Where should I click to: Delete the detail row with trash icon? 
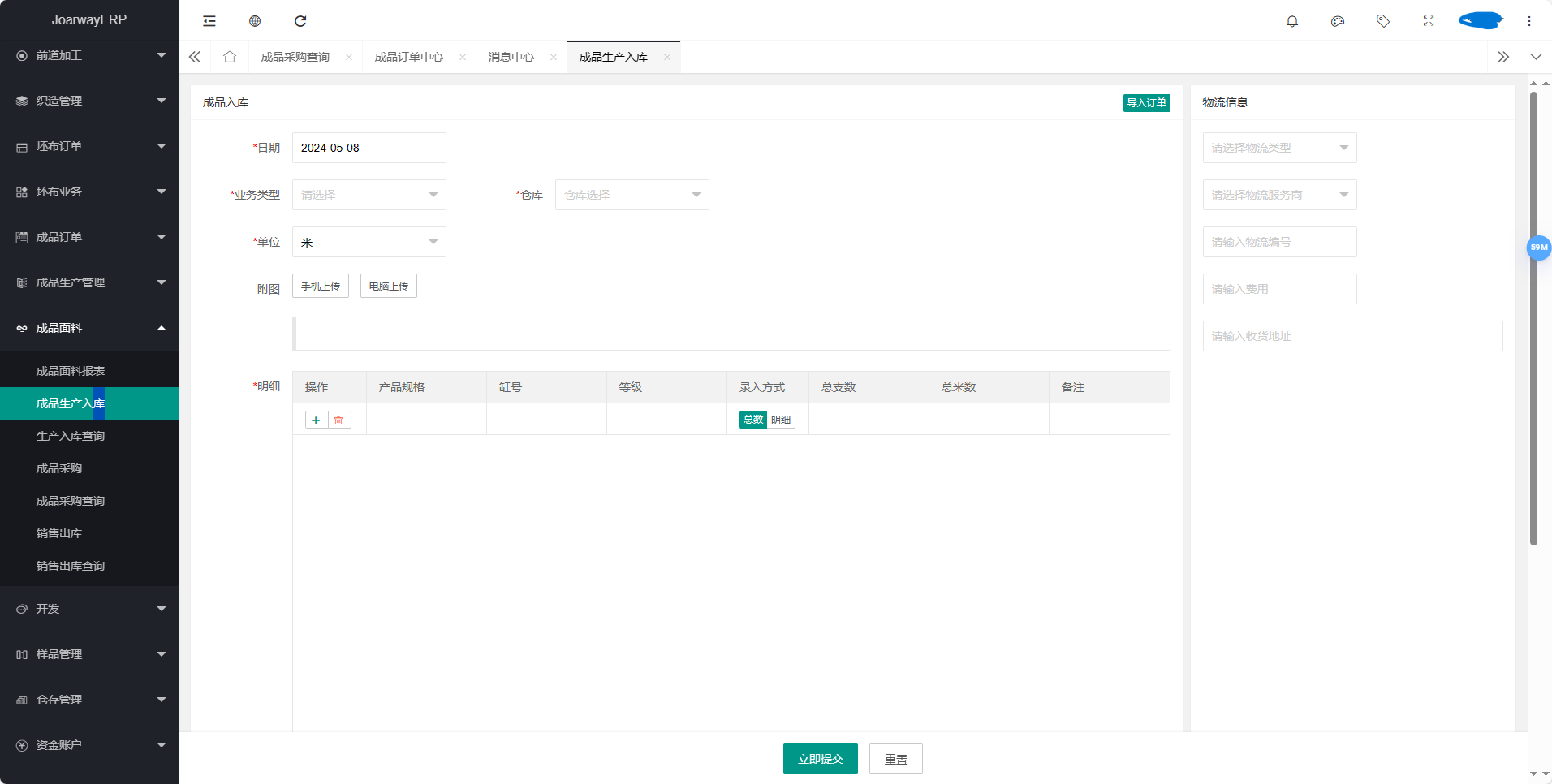(338, 420)
